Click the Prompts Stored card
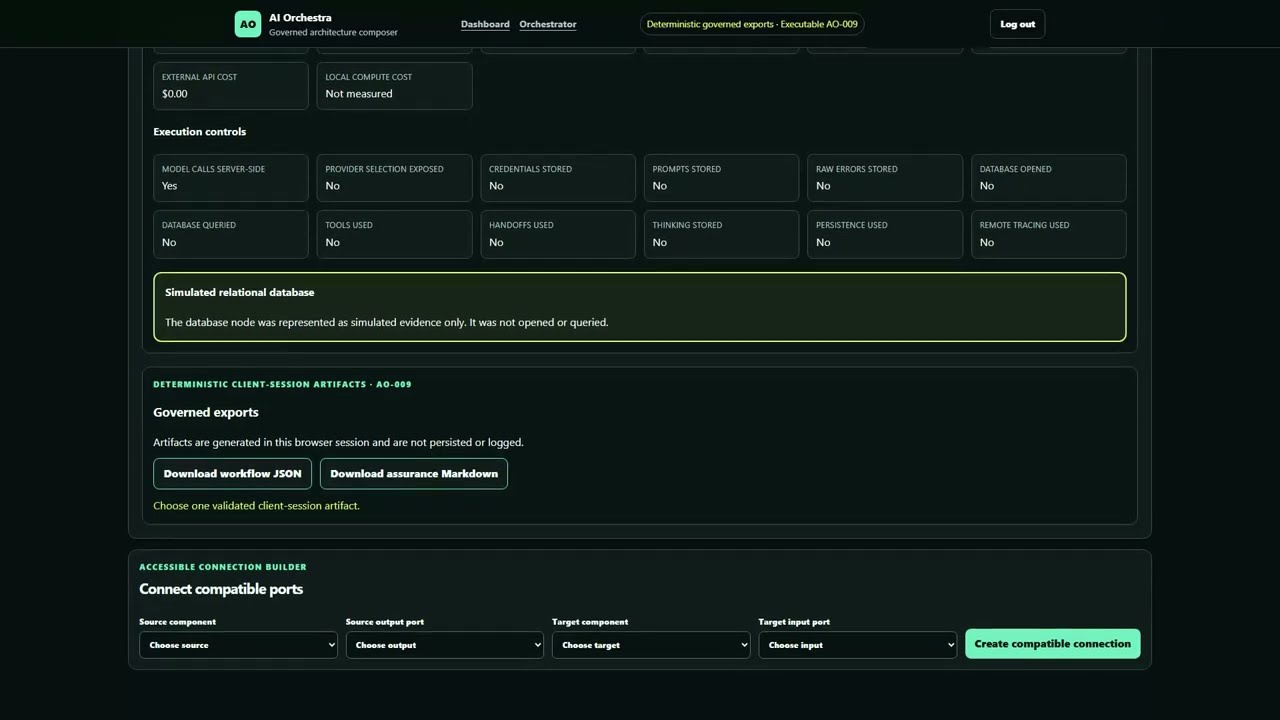 pos(721,178)
